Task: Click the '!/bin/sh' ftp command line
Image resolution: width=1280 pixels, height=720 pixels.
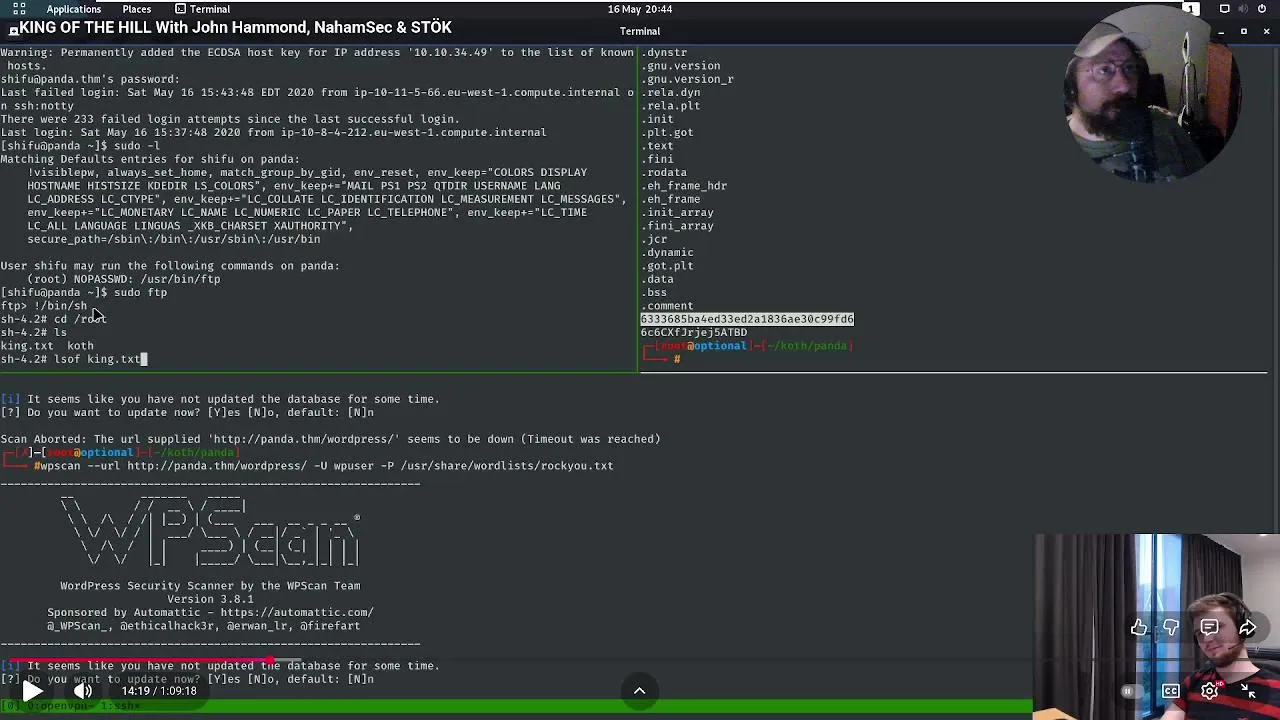Action: click(x=44, y=306)
